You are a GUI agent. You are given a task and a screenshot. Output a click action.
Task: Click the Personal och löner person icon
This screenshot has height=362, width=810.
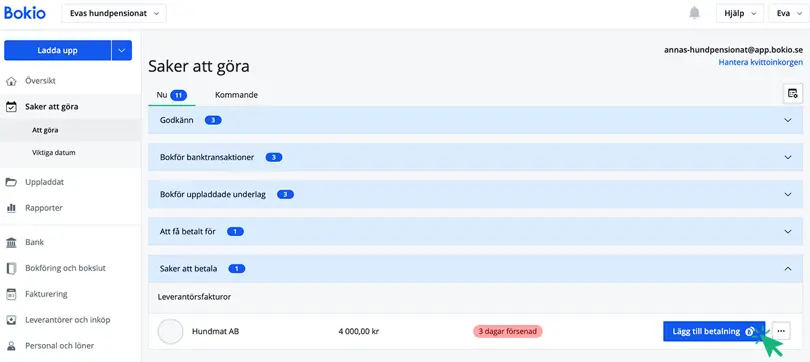pyautogui.click(x=11, y=346)
